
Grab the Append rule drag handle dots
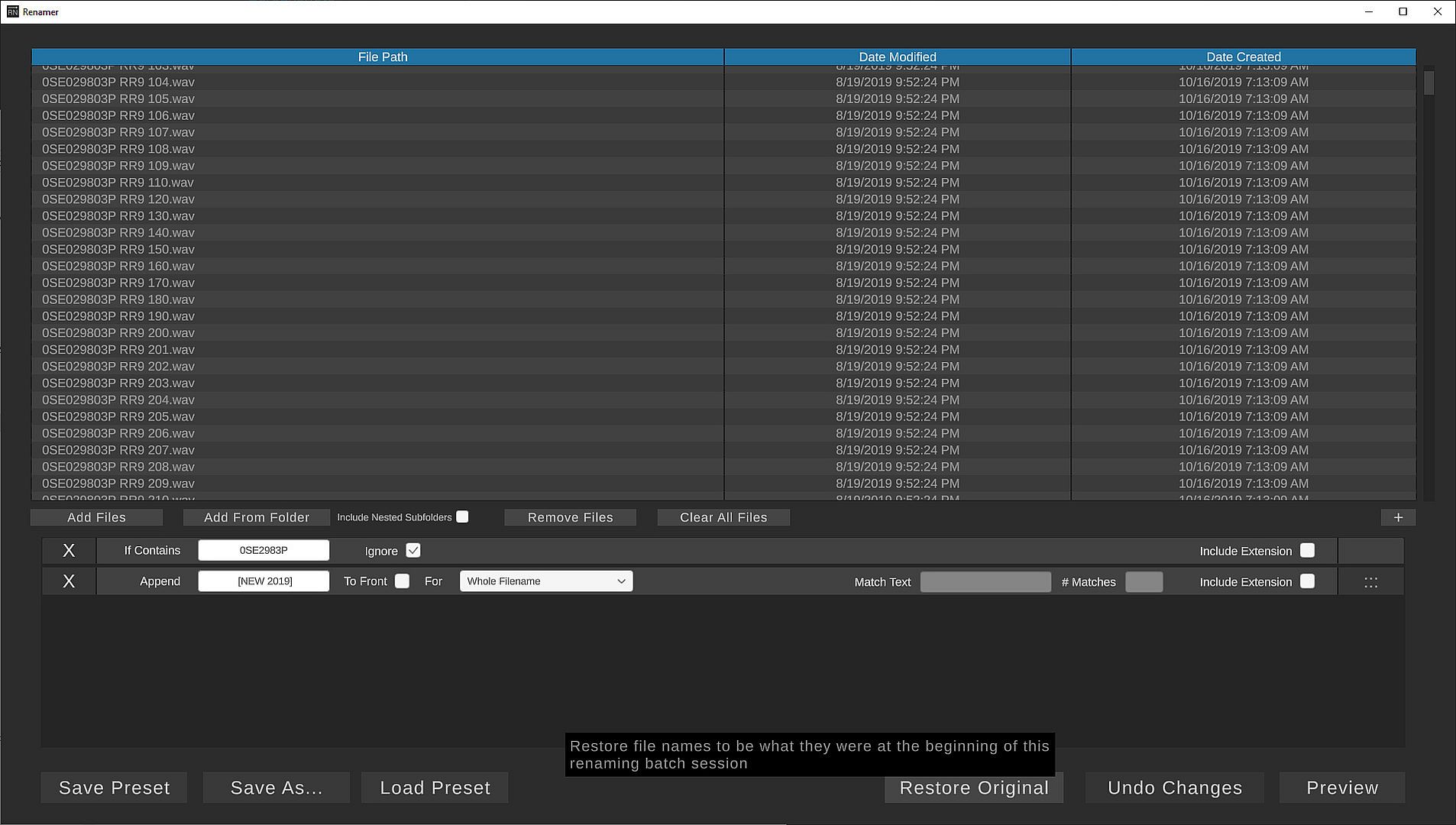(x=1371, y=582)
